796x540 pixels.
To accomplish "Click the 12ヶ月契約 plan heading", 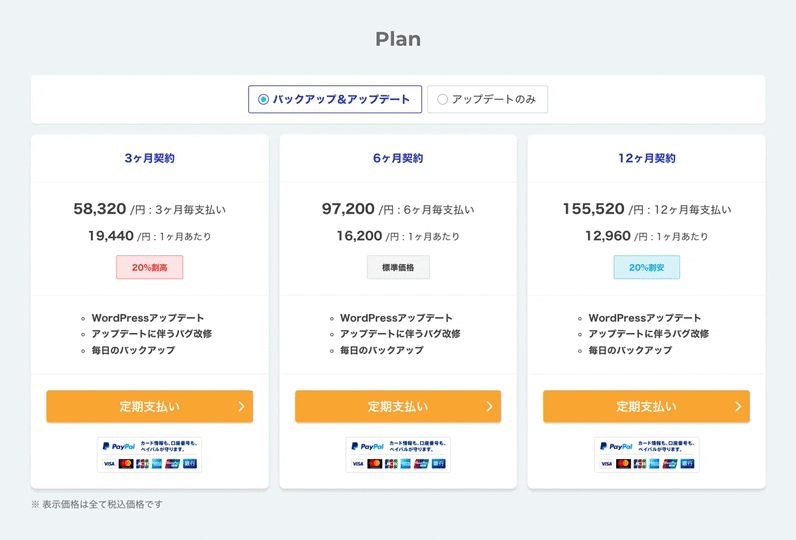I will coord(646,158).
